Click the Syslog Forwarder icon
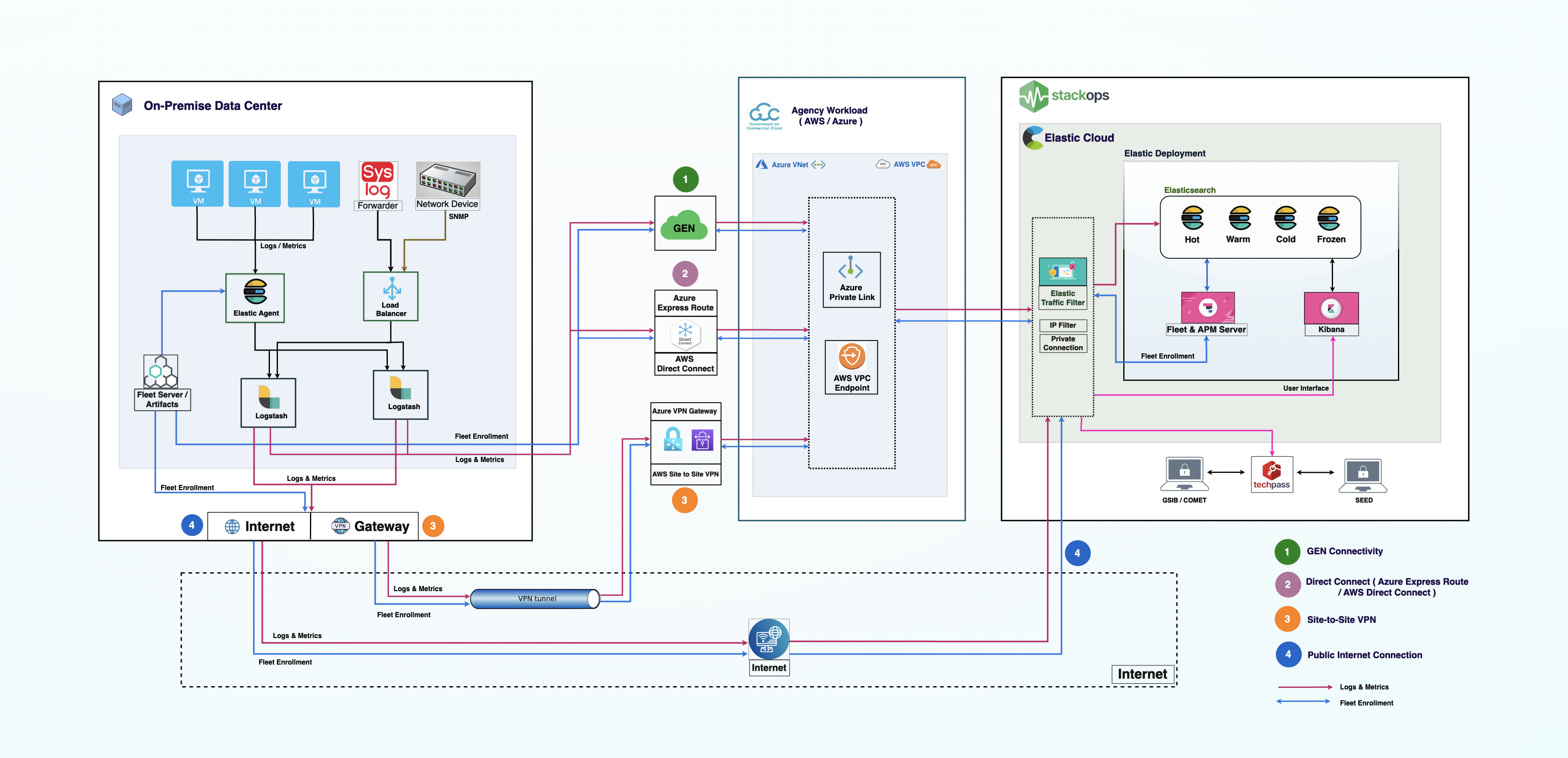Screen dimensions: 1568x758 click(x=378, y=180)
